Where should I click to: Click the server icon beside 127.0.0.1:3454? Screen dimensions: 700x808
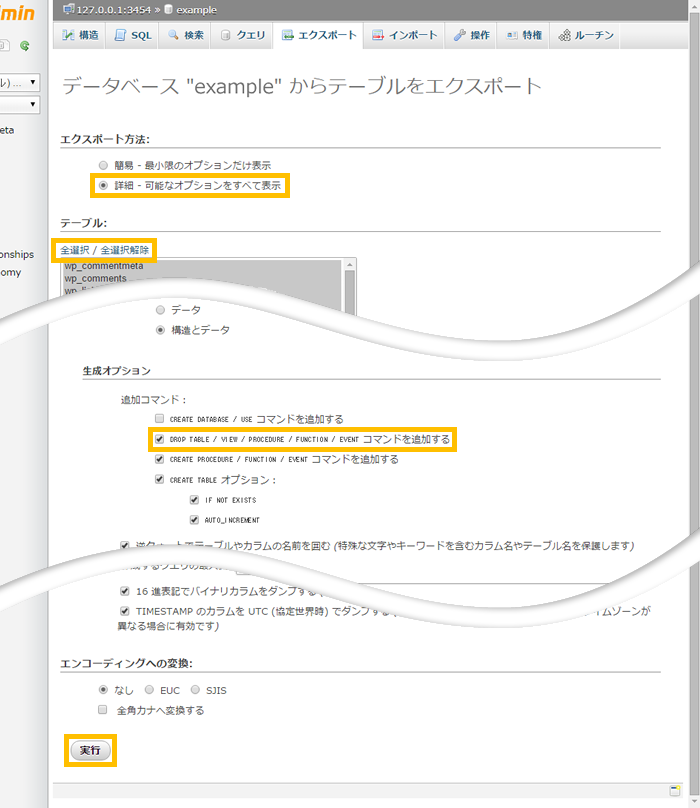68,9
